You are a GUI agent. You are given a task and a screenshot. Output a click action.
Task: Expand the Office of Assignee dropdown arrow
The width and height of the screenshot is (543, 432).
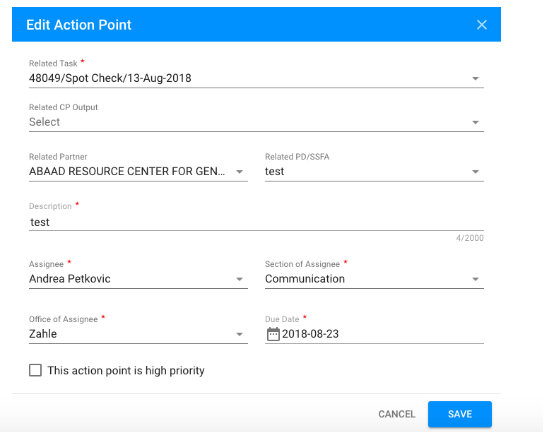239,334
